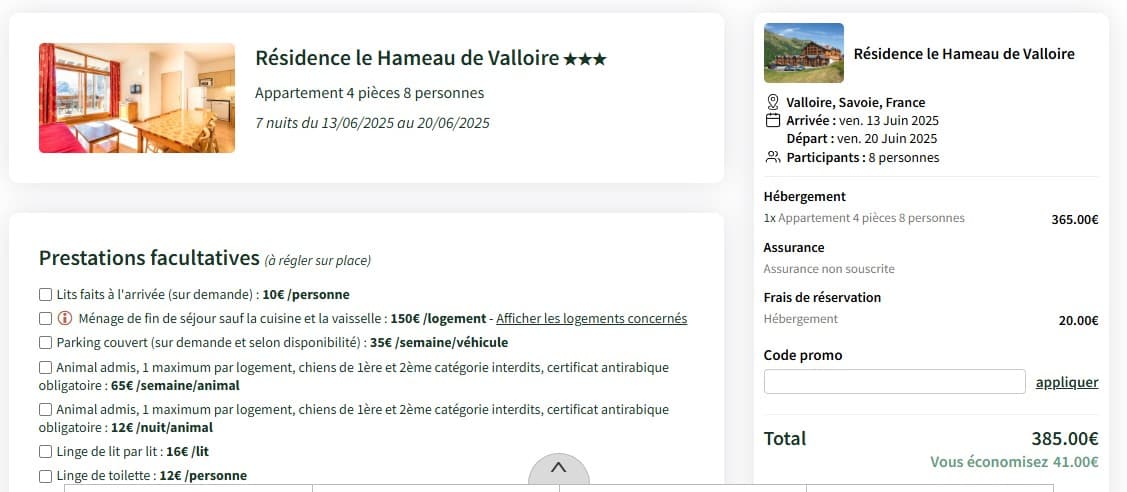Screen dimensions: 1127x492
Task: Check the Linge de lit par lit box
Action: click(x=45, y=452)
